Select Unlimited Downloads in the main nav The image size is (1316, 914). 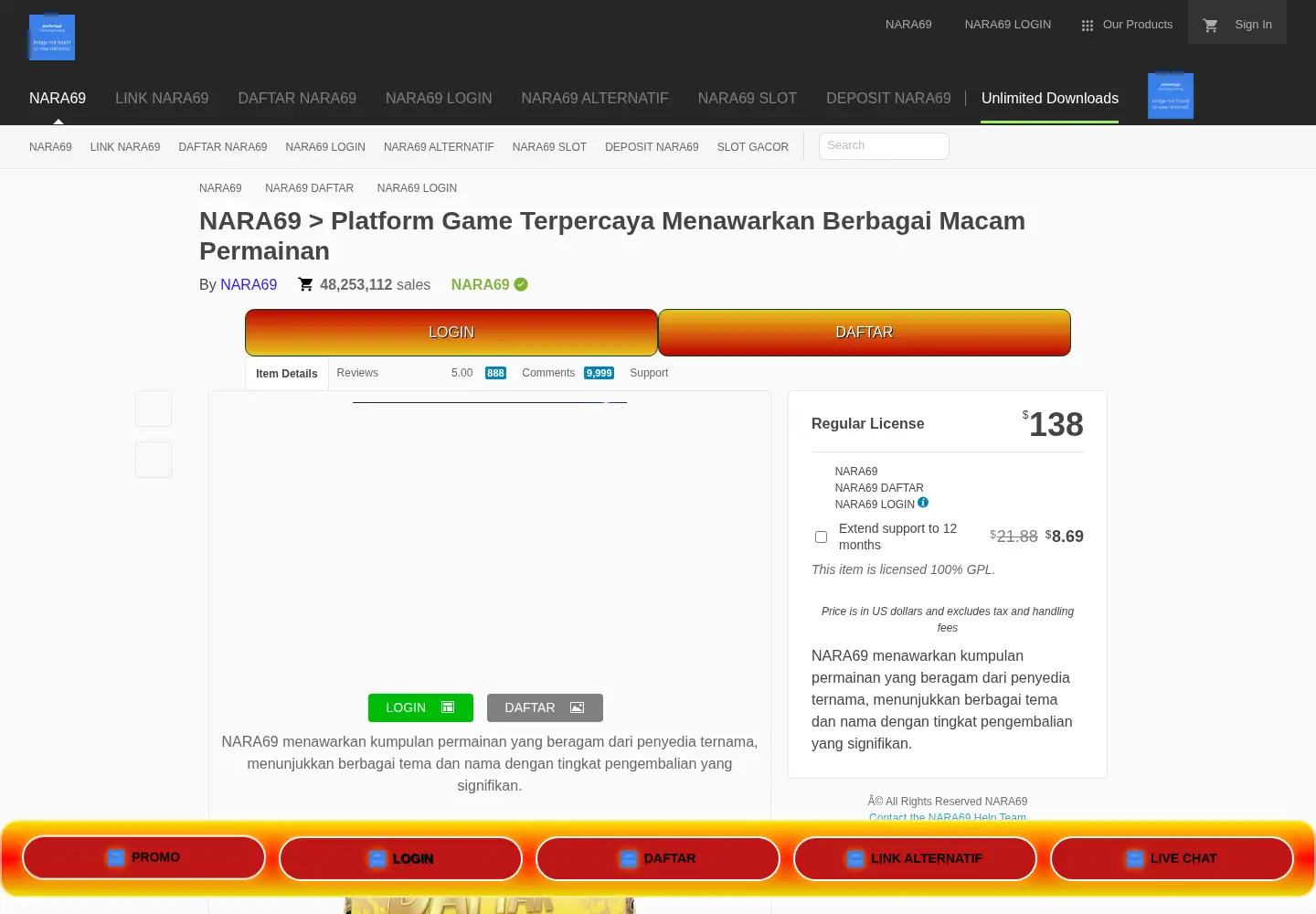click(1050, 98)
